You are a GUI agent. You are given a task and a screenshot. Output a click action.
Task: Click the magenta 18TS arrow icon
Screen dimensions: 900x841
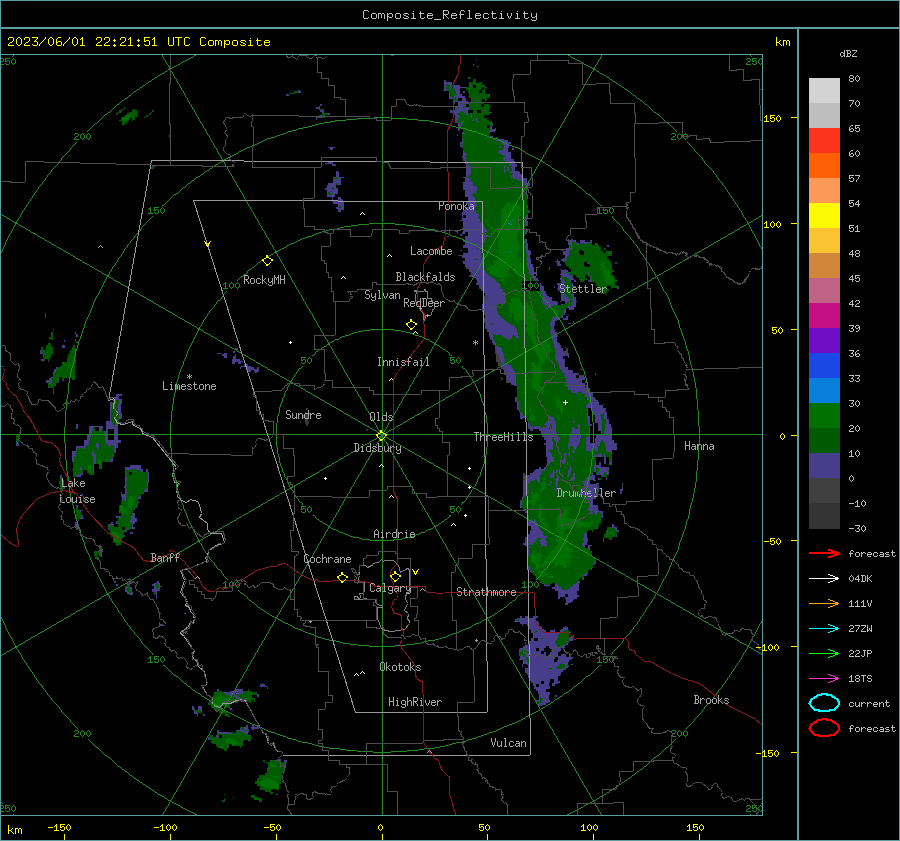tap(824, 679)
